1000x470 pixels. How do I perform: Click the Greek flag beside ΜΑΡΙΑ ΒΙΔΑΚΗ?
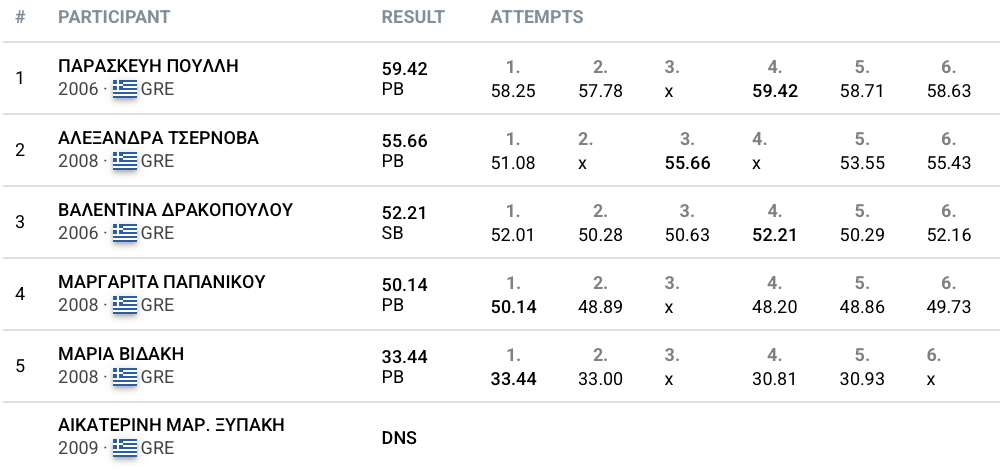[125, 378]
